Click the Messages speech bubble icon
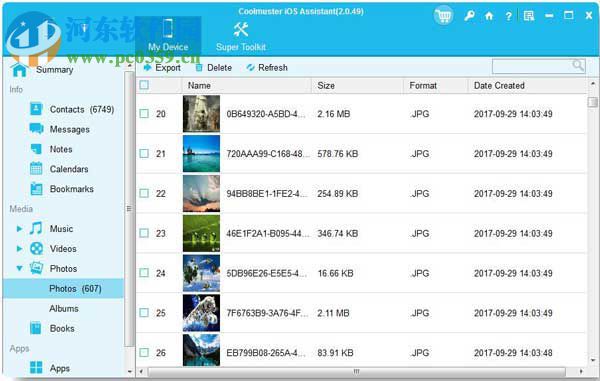The height and width of the screenshot is (381, 600). 36,129
